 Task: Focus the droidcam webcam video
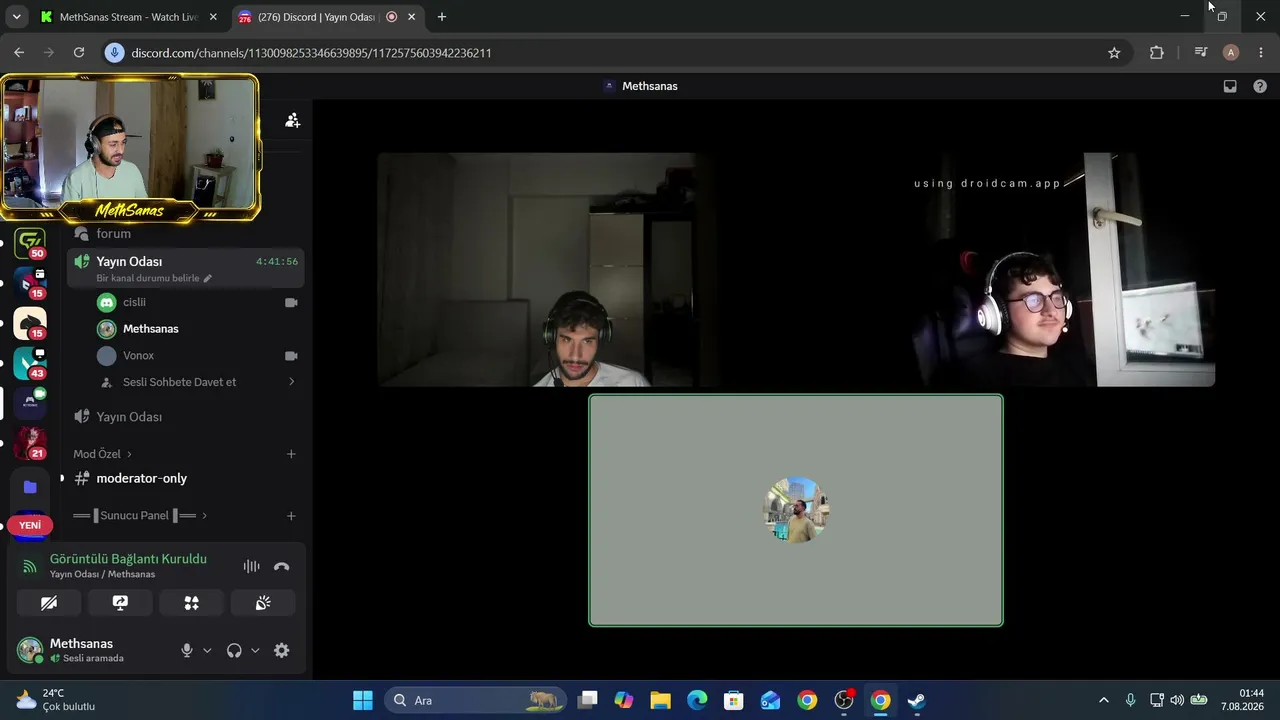click(x=1008, y=270)
